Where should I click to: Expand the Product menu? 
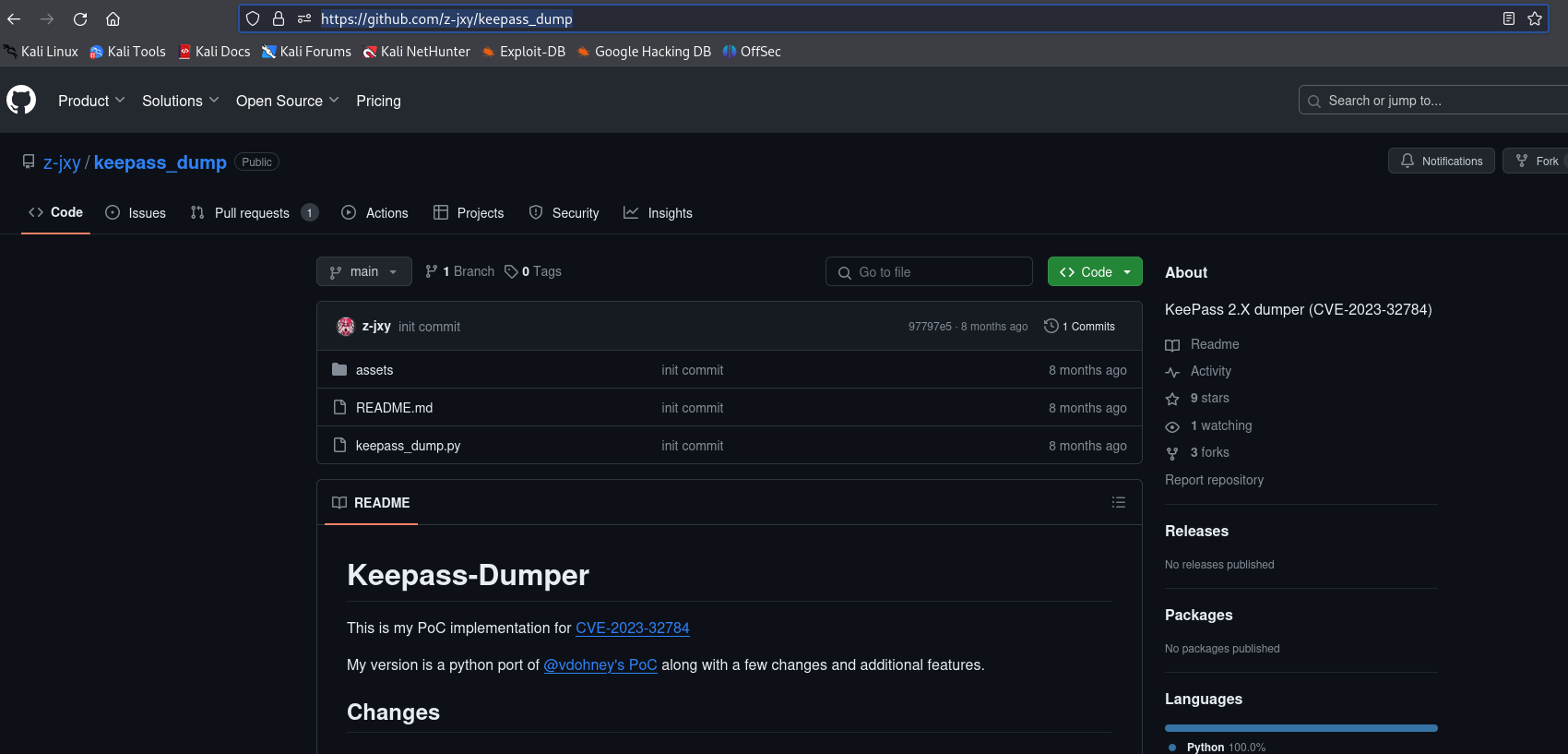click(x=91, y=101)
